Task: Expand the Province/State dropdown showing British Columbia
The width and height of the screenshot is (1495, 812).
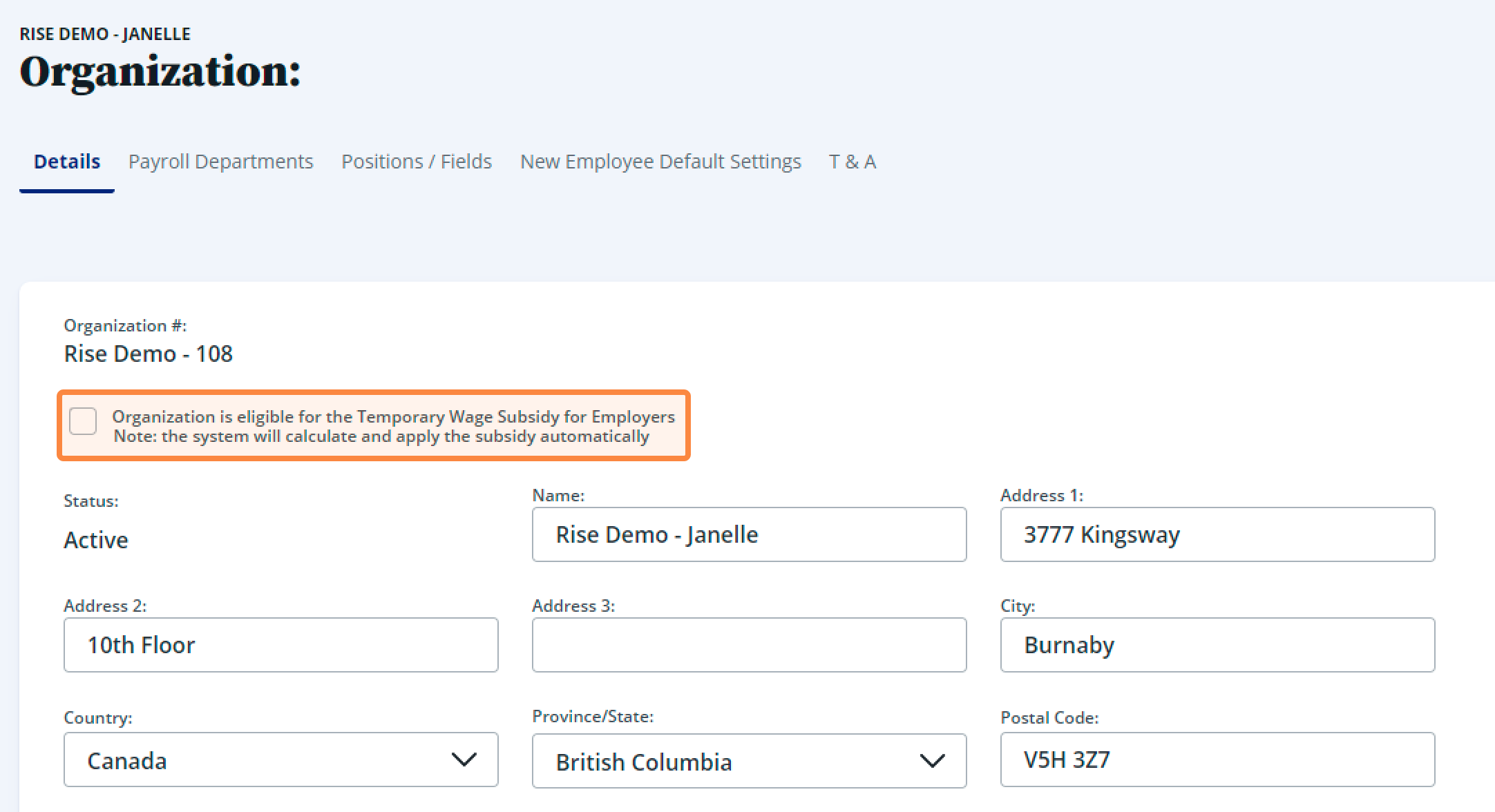Action: click(x=749, y=761)
